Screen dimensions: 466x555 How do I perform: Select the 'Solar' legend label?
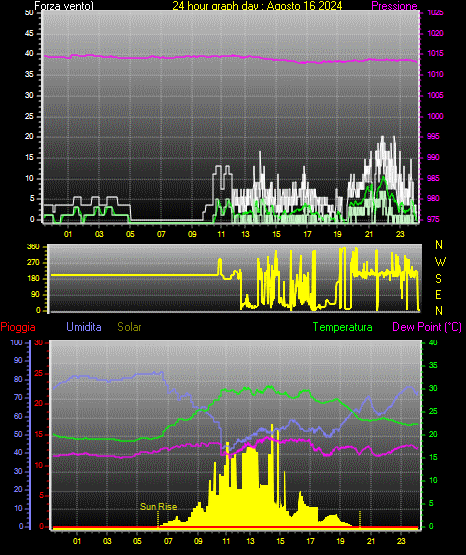click(x=129, y=327)
